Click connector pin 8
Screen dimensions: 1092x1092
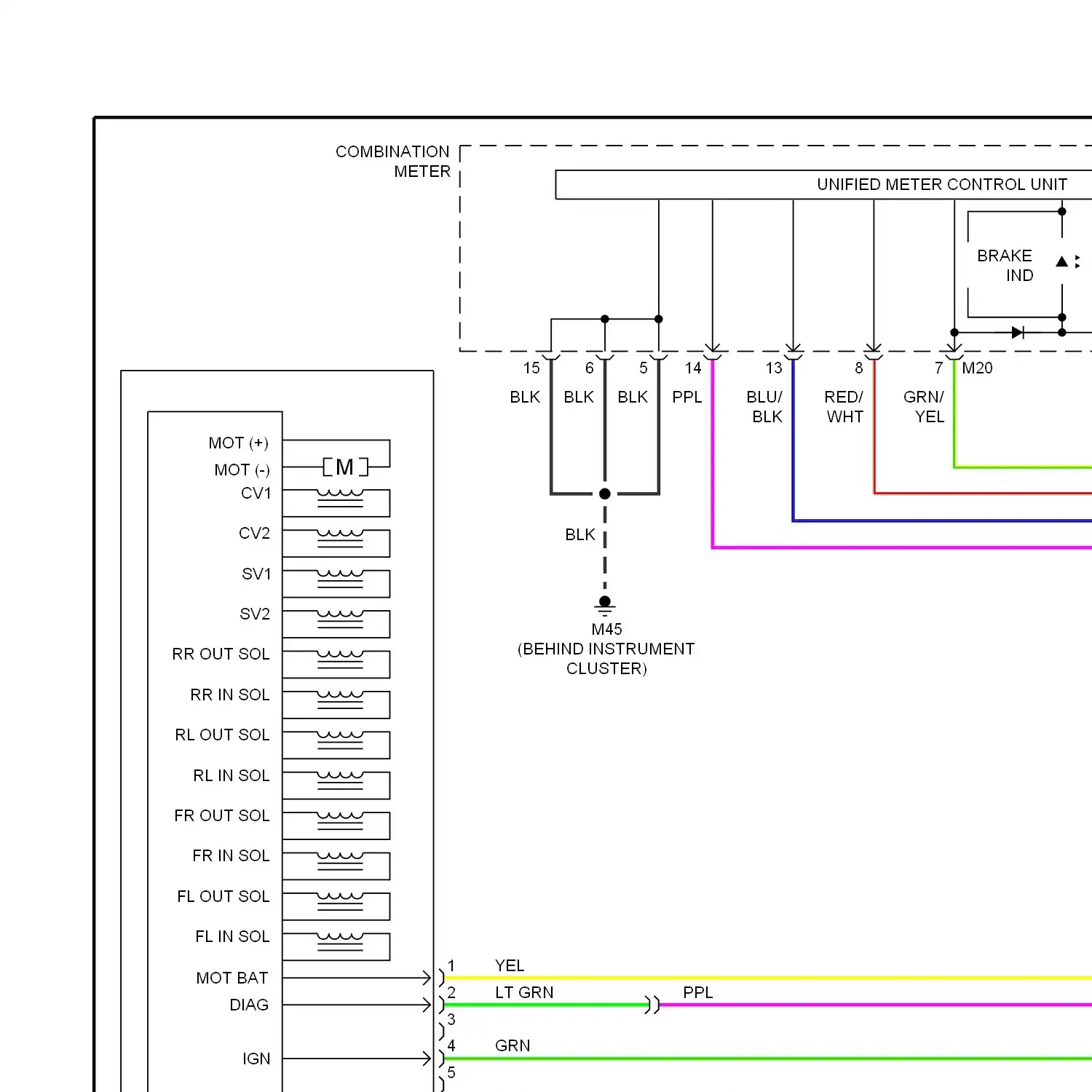[x=858, y=368]
